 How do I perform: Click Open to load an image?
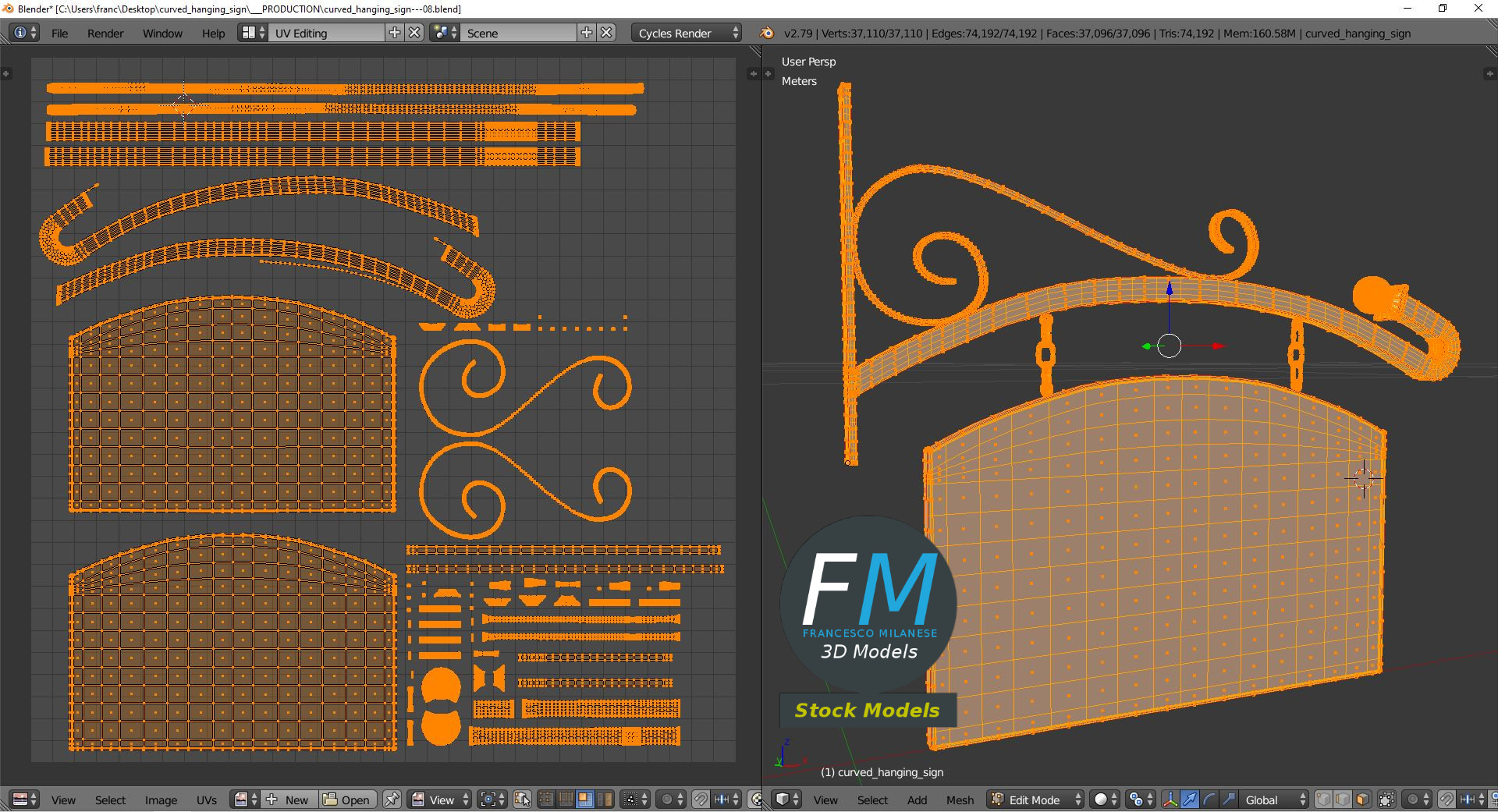point(347,800)
